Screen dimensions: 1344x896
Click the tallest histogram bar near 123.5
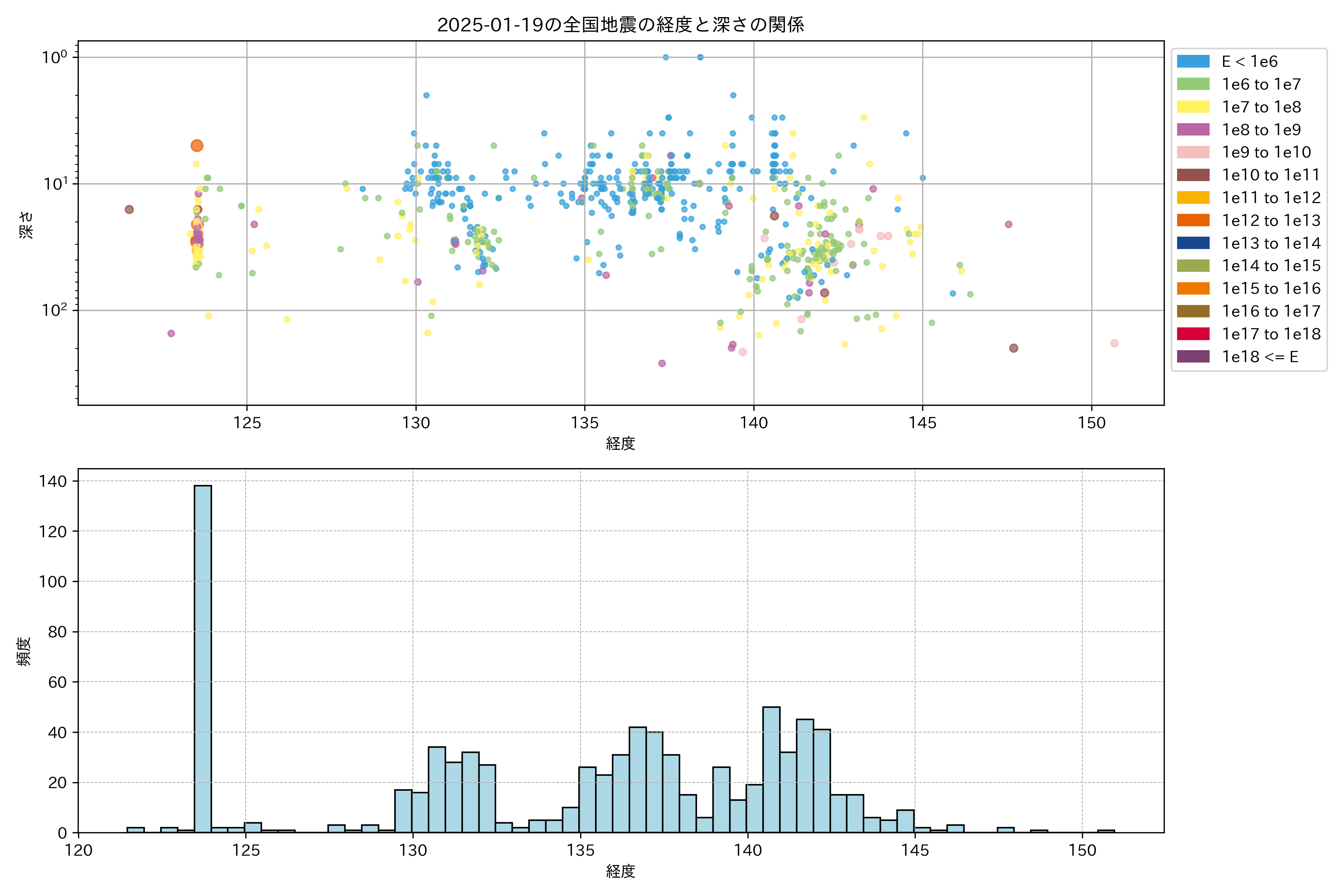pyautogui.click(x=203, y=657)
